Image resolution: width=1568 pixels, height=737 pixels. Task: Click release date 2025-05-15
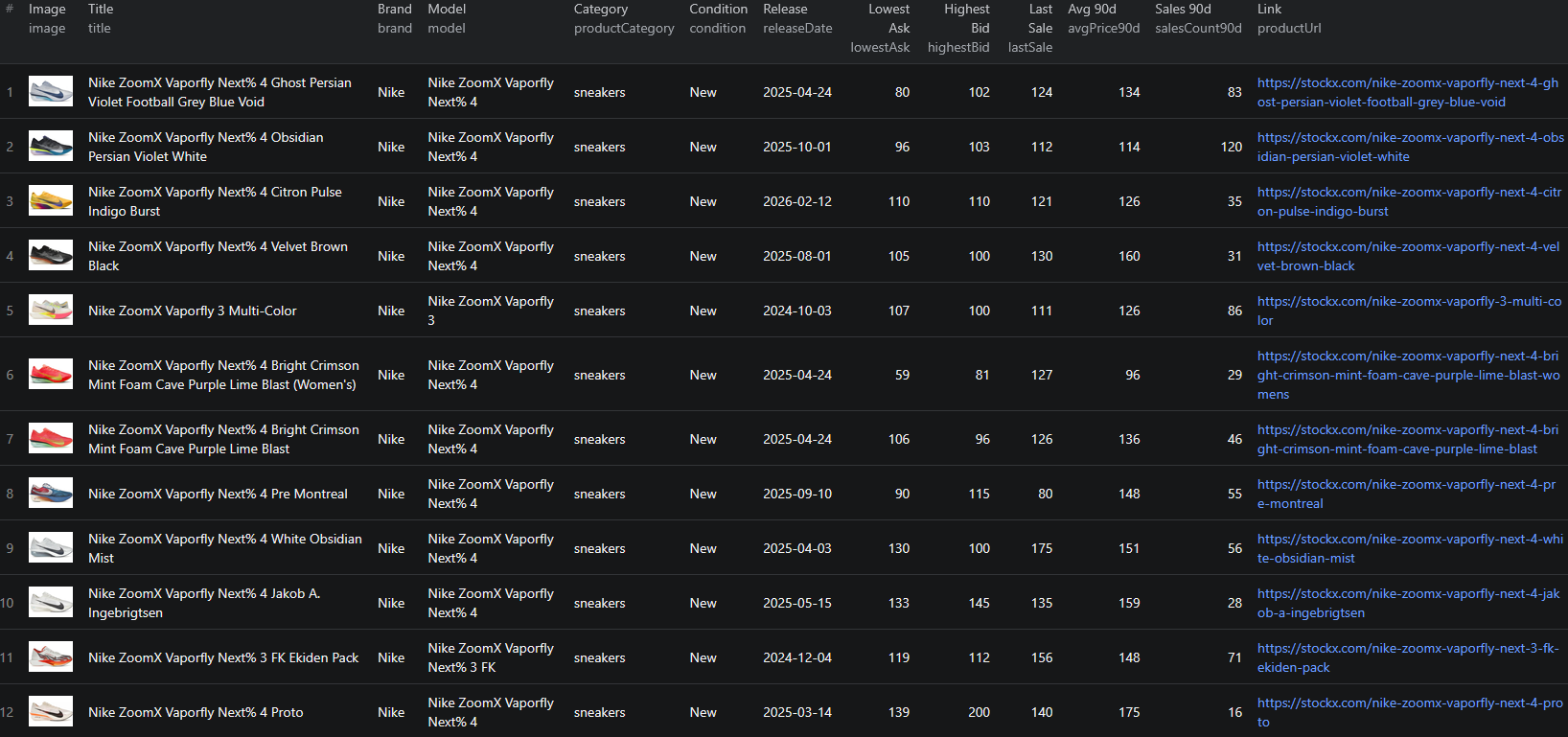coord(797,603)
